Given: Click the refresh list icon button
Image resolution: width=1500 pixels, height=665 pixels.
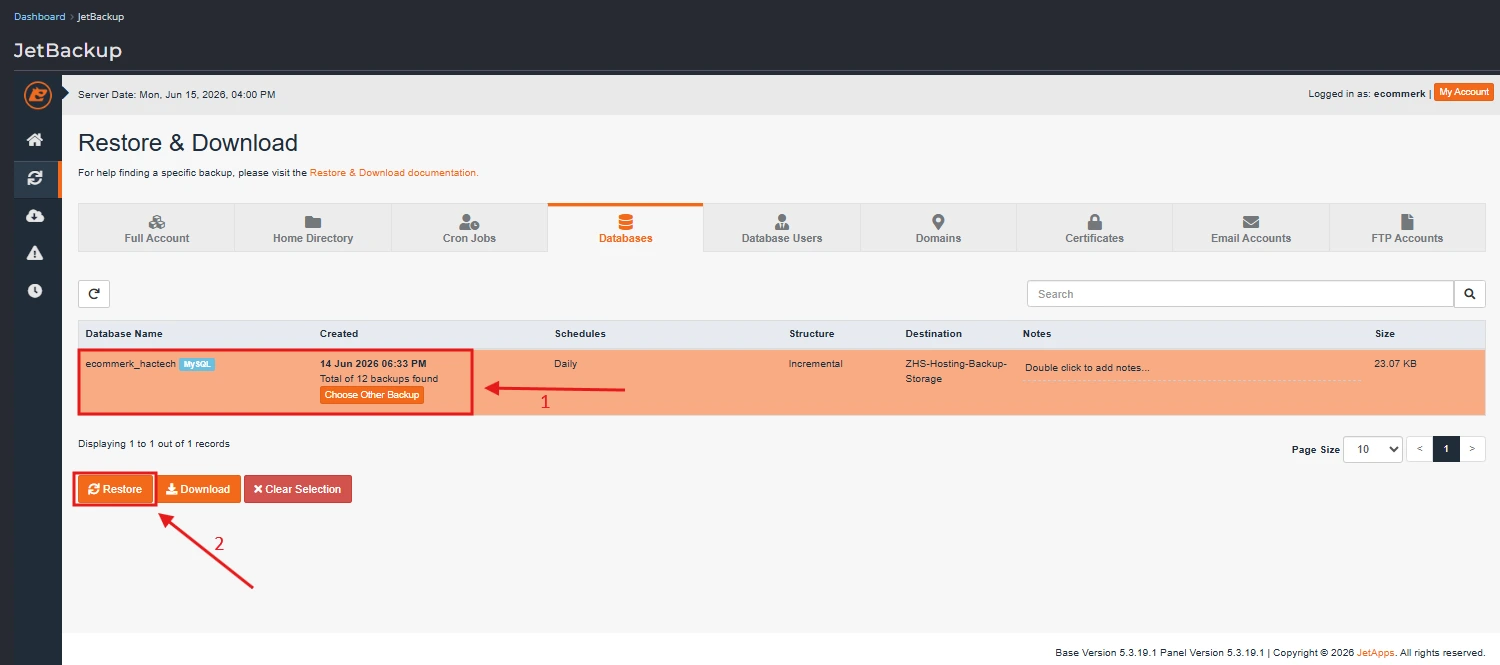Looking at the screenshot, I should point(94,294).
